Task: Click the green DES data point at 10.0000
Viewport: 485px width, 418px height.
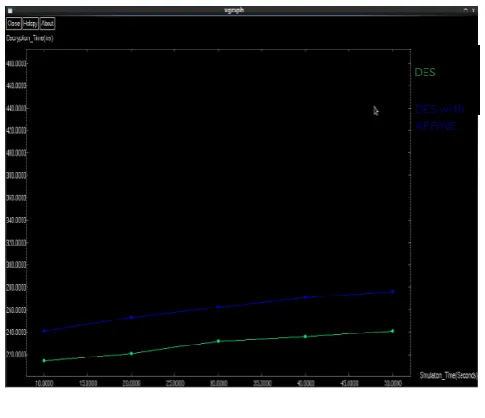Action: [44, 361]
